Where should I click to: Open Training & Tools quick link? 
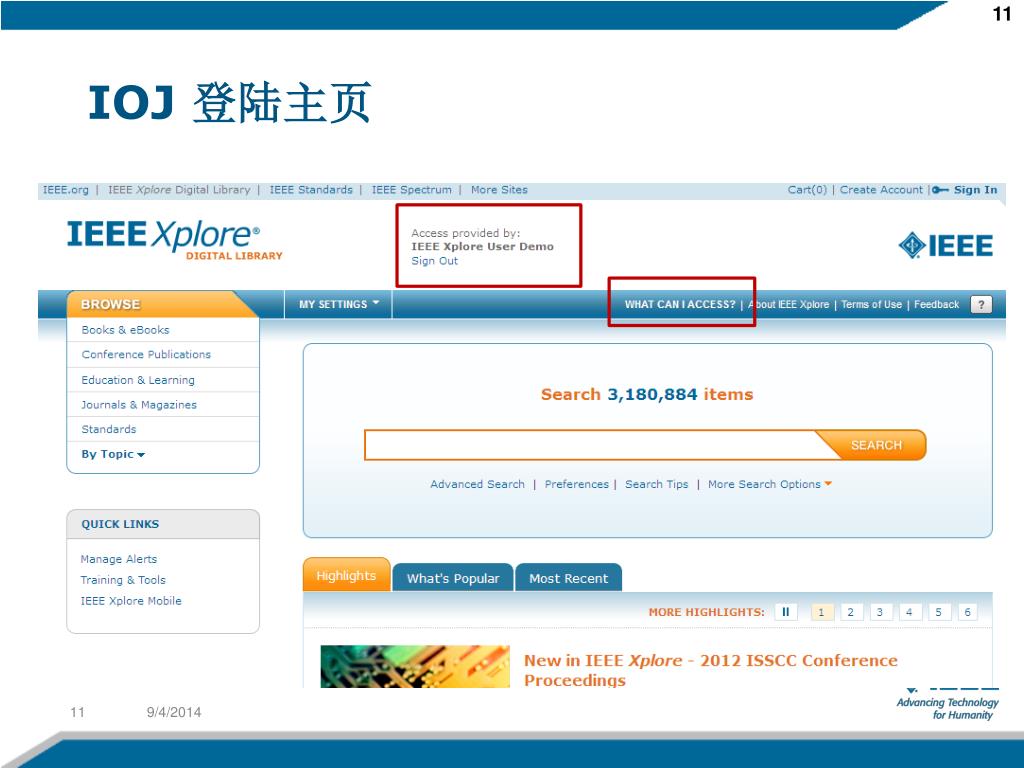[123, 580]
